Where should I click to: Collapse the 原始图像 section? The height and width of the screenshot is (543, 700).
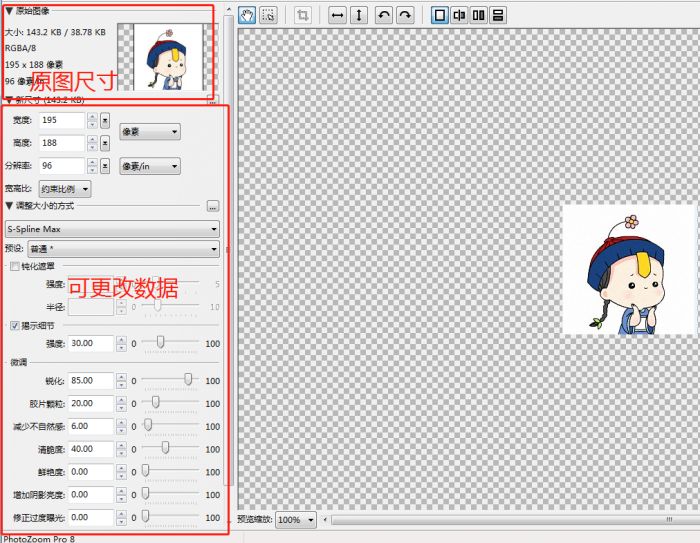coord(9,11)
